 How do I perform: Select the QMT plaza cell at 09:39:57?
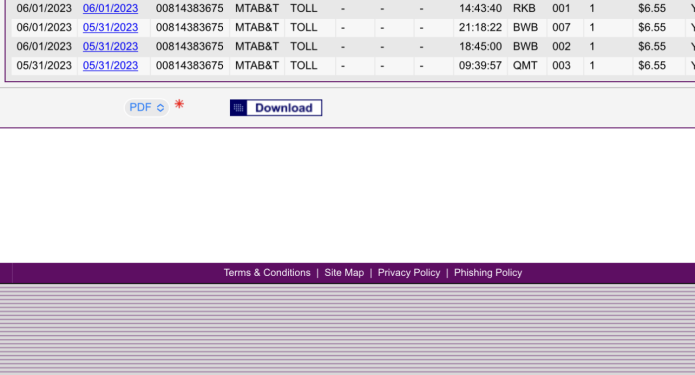pos(525,66)
